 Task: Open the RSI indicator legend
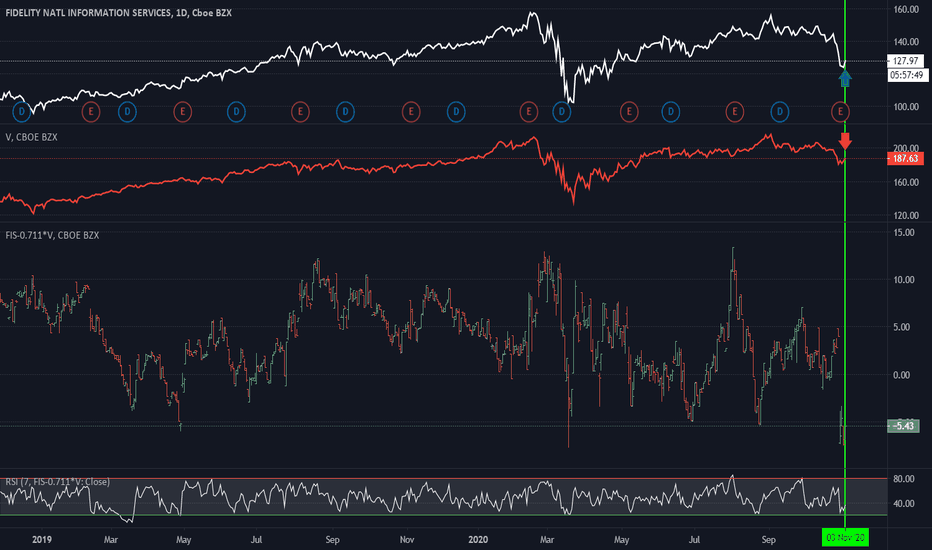pos(58,482)
